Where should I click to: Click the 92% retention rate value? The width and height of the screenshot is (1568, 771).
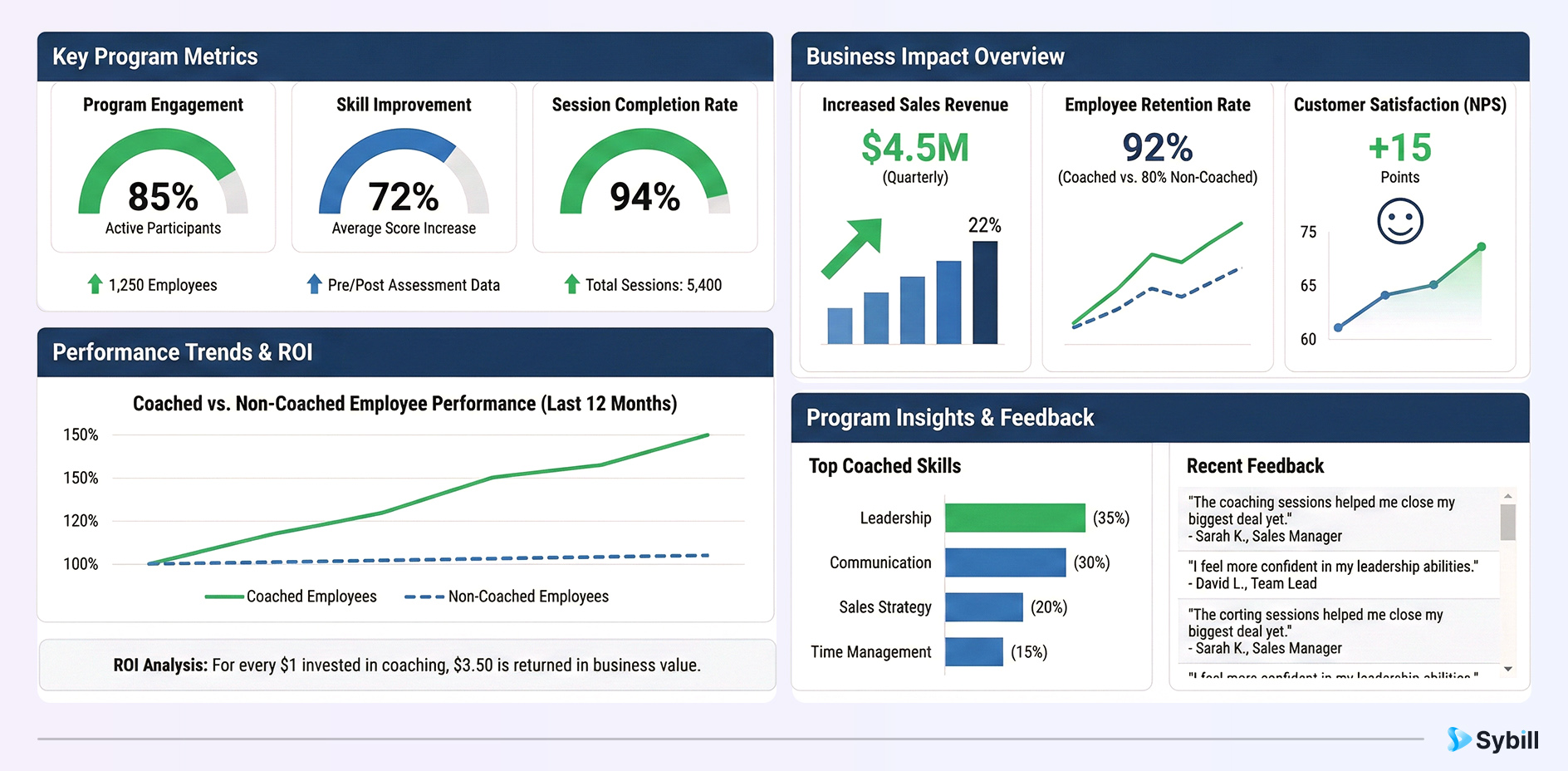(x=1158, y=148)
